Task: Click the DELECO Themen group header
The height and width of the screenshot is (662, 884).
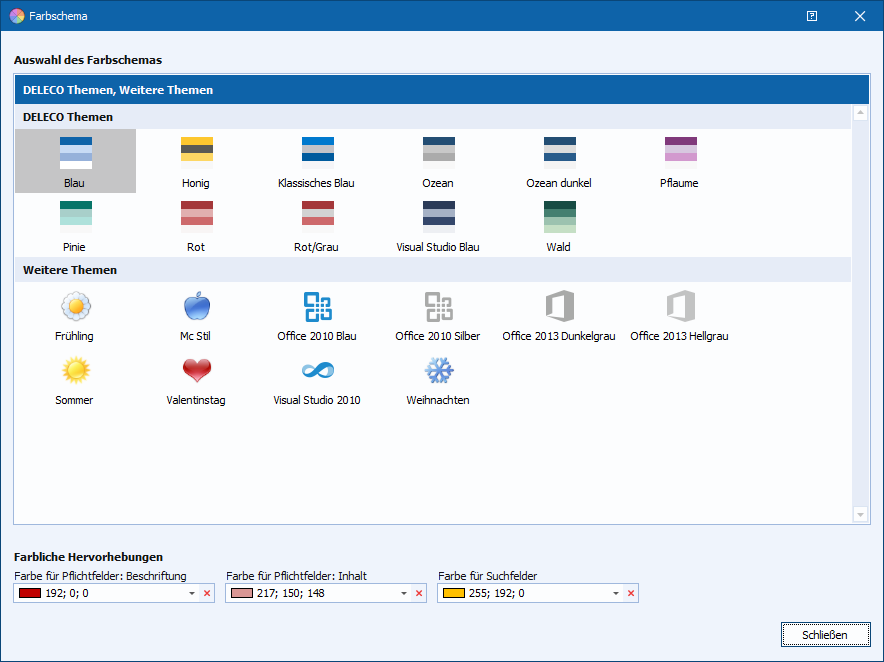Action: coord(68,117)
